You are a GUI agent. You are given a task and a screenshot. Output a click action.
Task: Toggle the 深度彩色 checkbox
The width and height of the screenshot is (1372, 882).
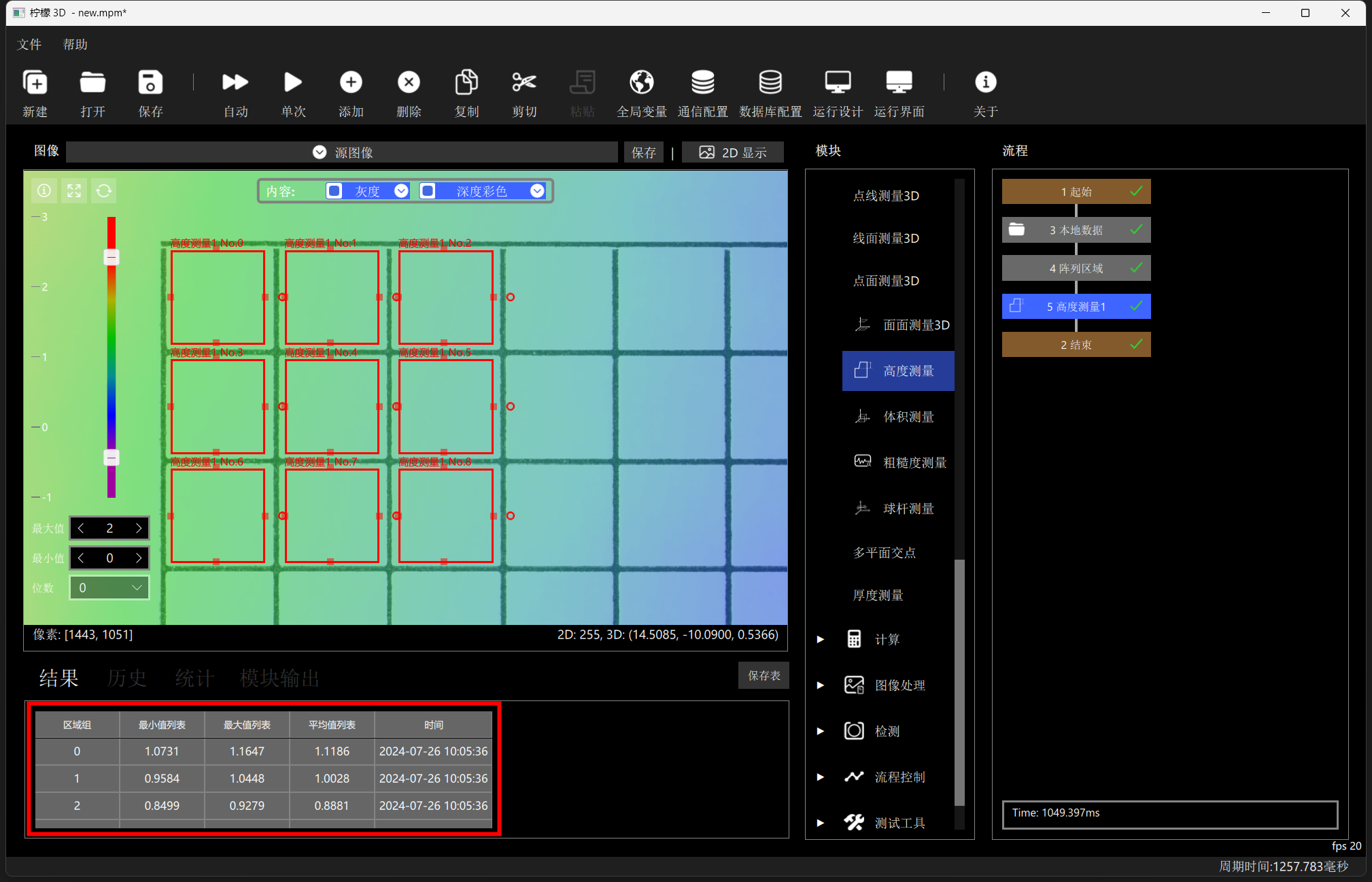click(427, 191)
